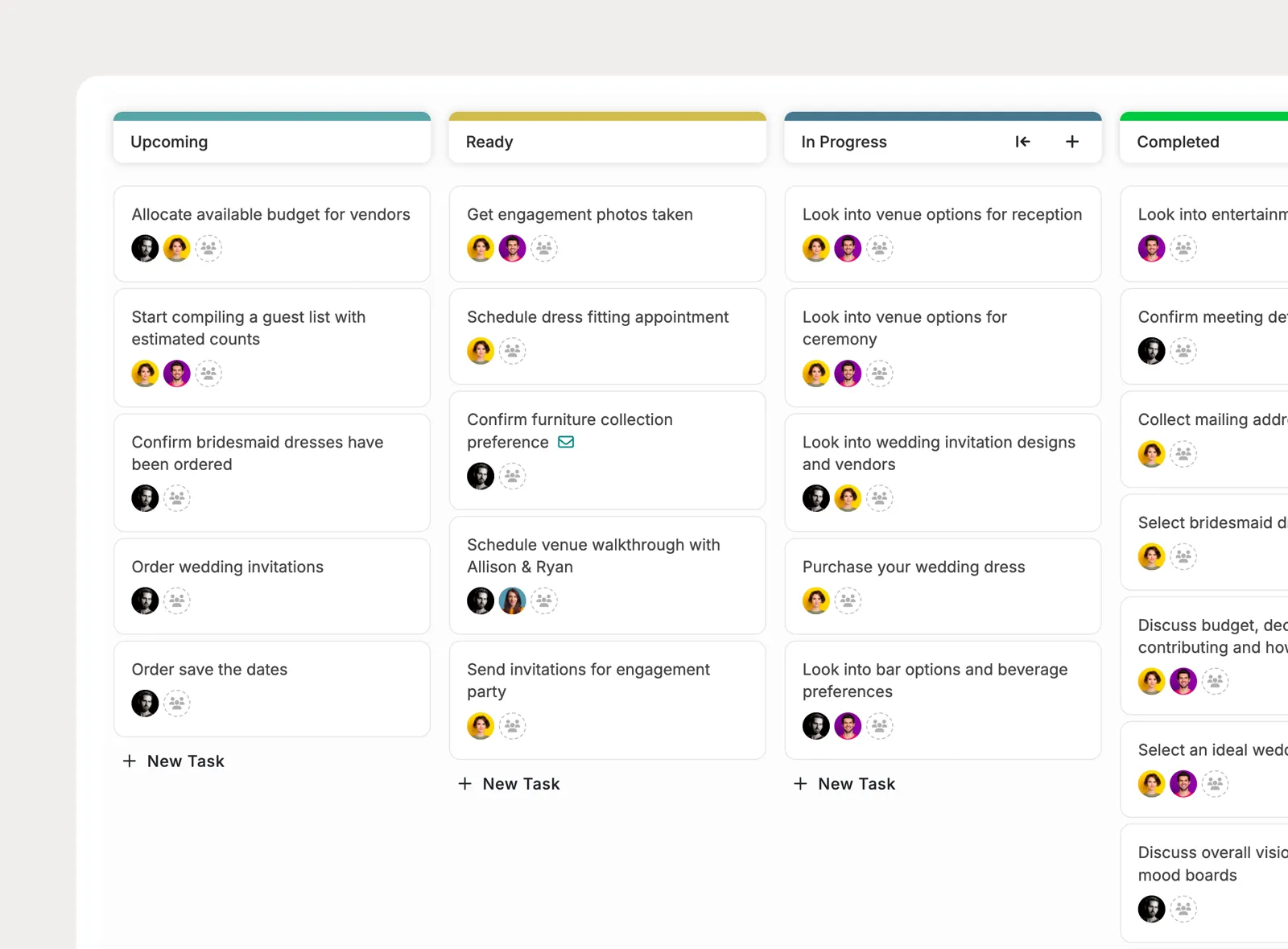Add assignee on venue options for ceremony card

880,373
